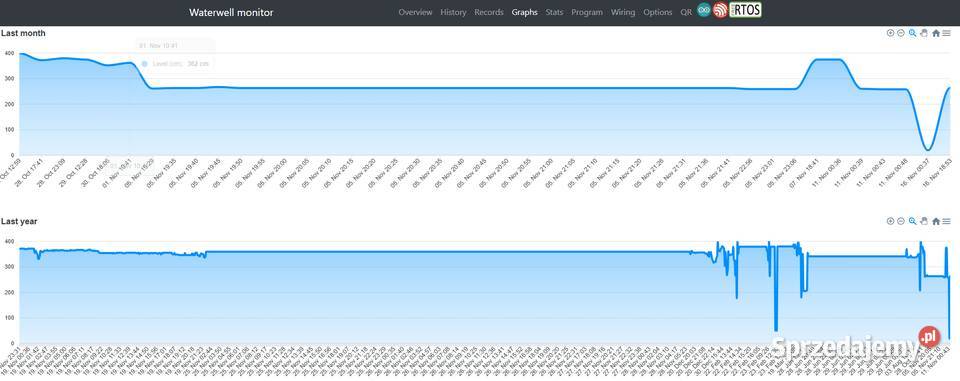This screenshot has height=381, width=960.
Task: Select pan tool on Last month chart
Action: click(x=924, y=33)
